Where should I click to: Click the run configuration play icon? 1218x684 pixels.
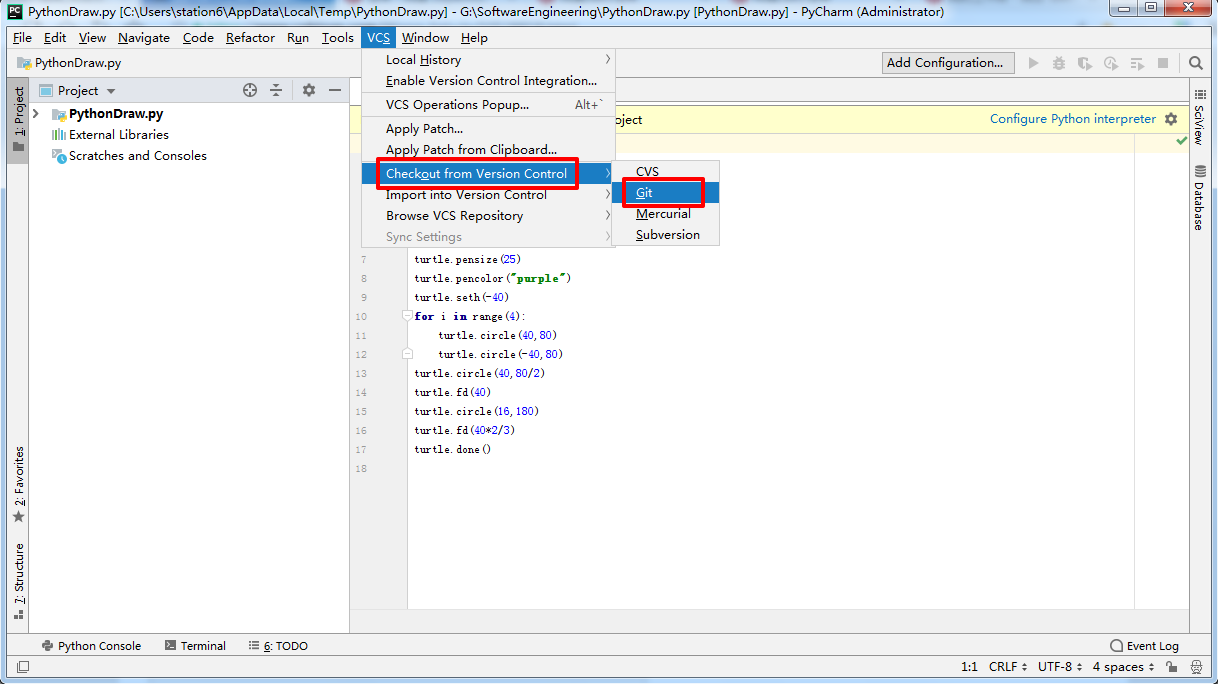point(1034,63)
